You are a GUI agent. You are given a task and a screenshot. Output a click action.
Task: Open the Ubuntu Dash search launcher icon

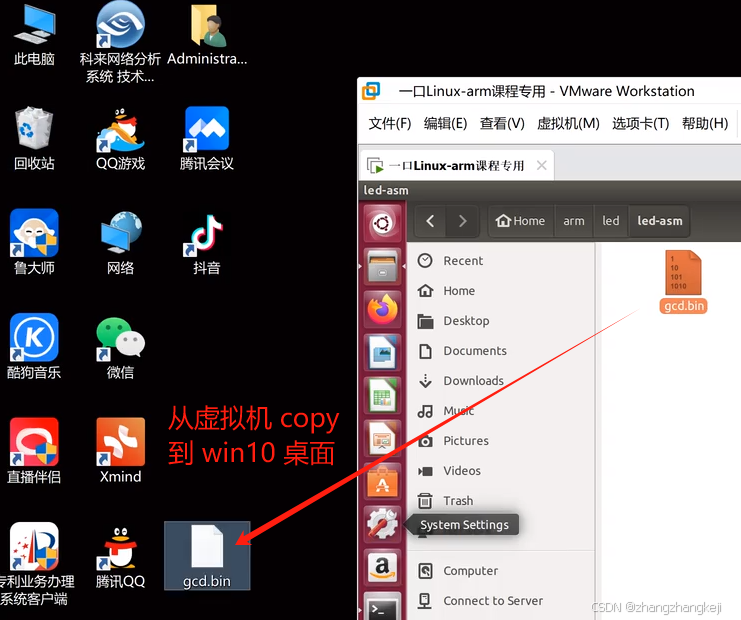pyautogui.click(x=382, y=223)
